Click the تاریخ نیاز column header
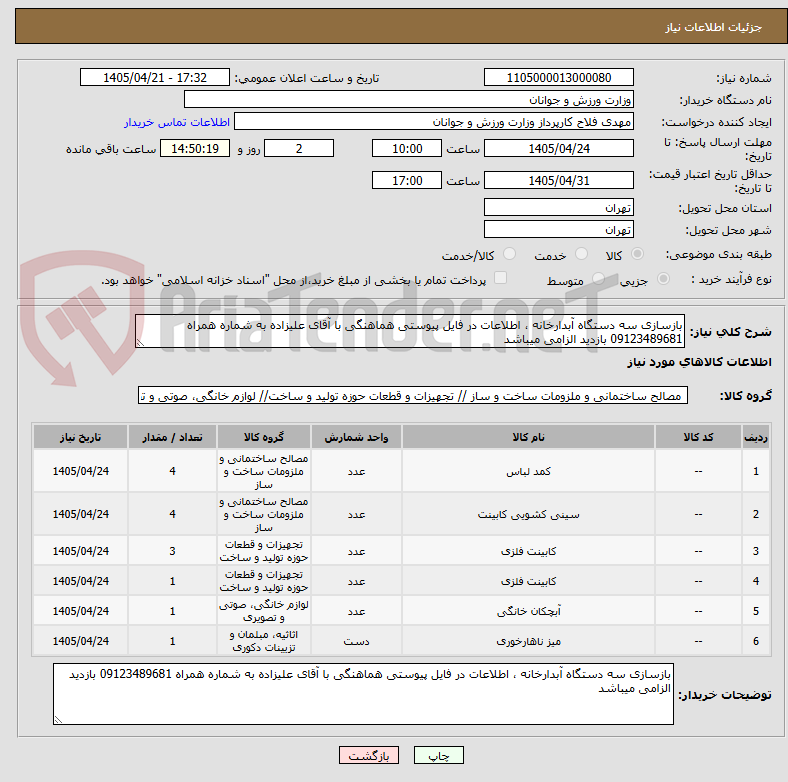Screen dimensions: 788x782 coord(80,437)
